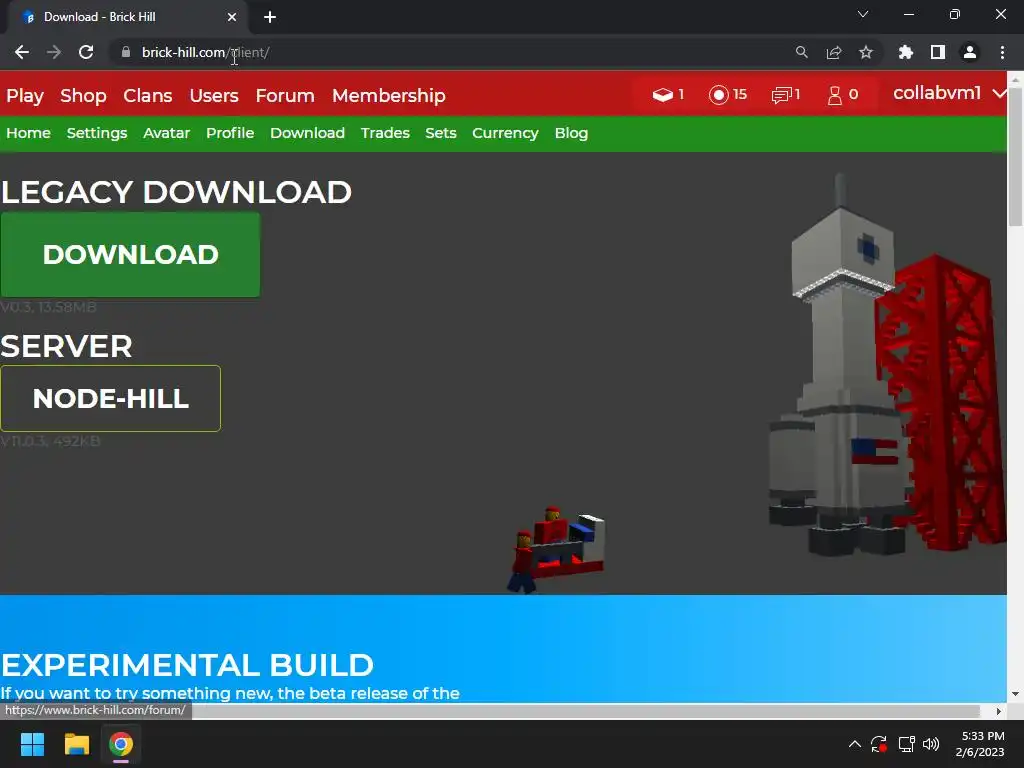Viewport: 1024px width, 768px height.
Task: Go to Home in the green bar
Action: tap(28, 133)
